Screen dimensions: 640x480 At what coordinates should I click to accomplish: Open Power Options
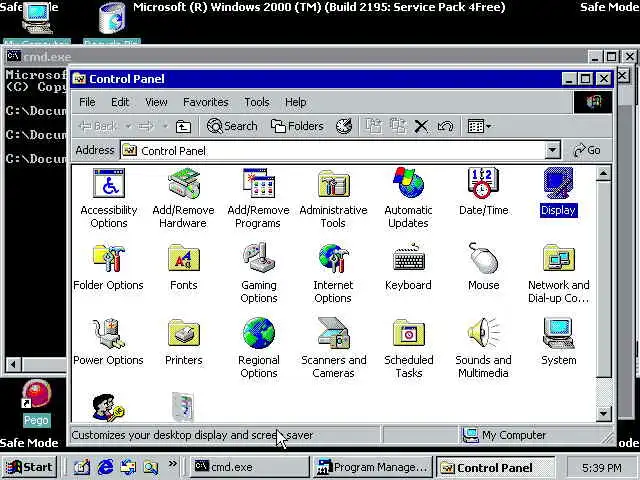click(x=109, y=342)
